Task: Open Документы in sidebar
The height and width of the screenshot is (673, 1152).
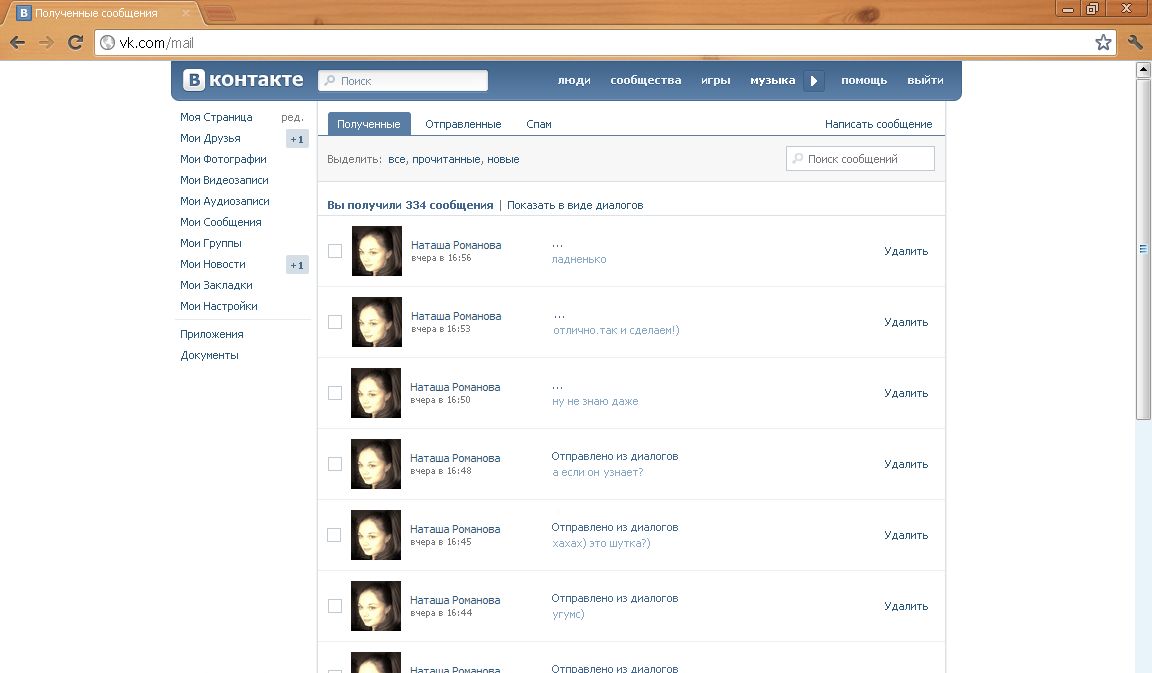Action: (x=209, y=355)
